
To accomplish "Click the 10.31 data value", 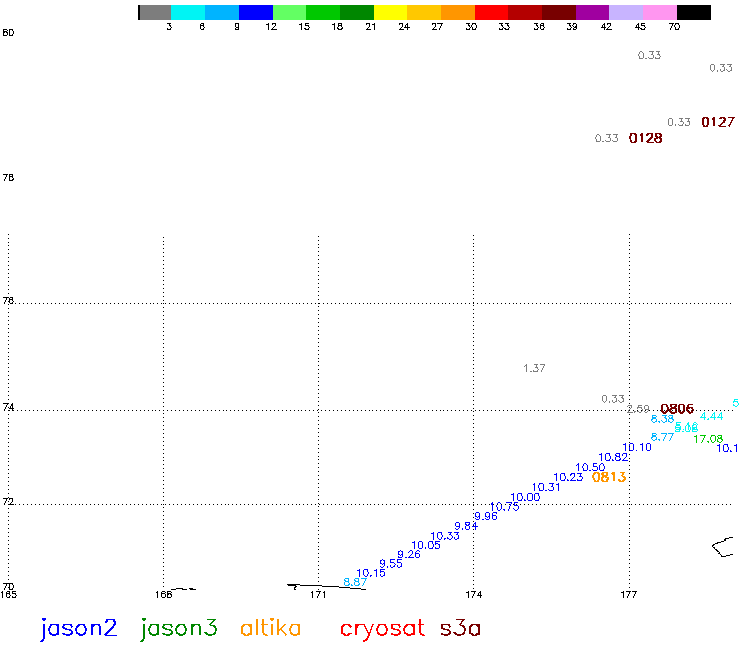I will pyautogui.click(x=546, y=487).
